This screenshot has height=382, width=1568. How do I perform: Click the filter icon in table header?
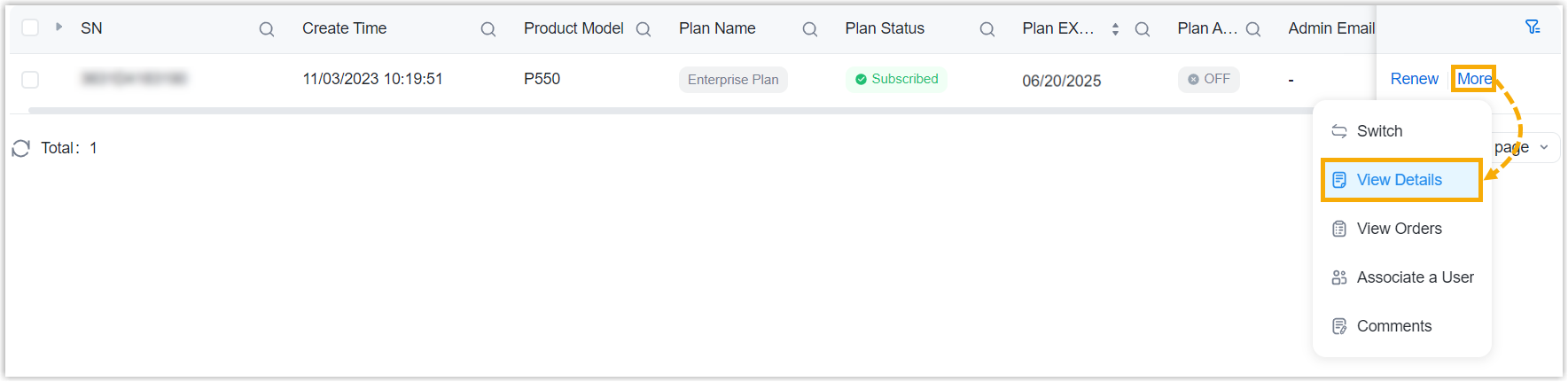[1532, 27]
